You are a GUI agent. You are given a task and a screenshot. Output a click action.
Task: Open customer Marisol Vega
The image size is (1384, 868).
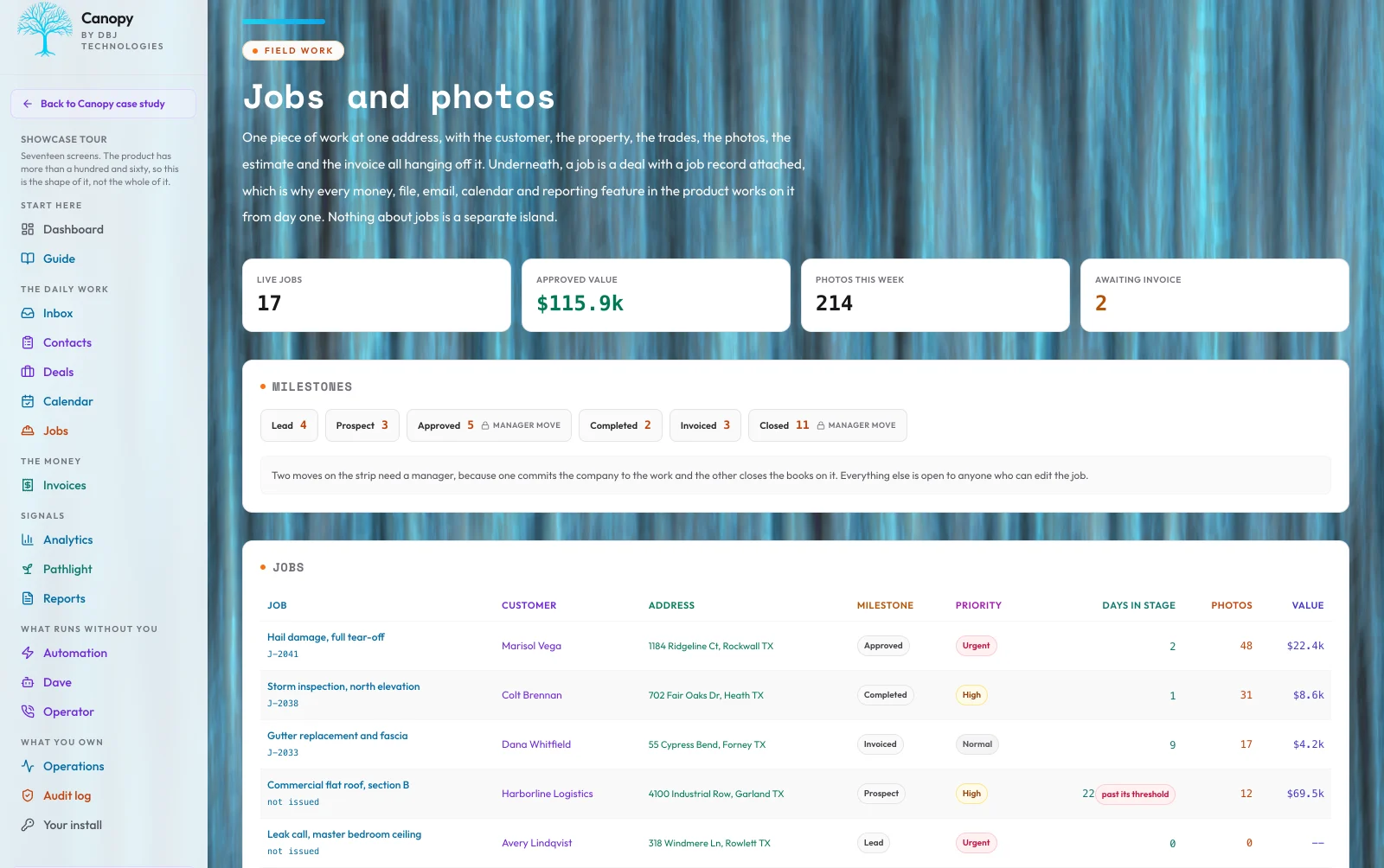tap(531, 646)
